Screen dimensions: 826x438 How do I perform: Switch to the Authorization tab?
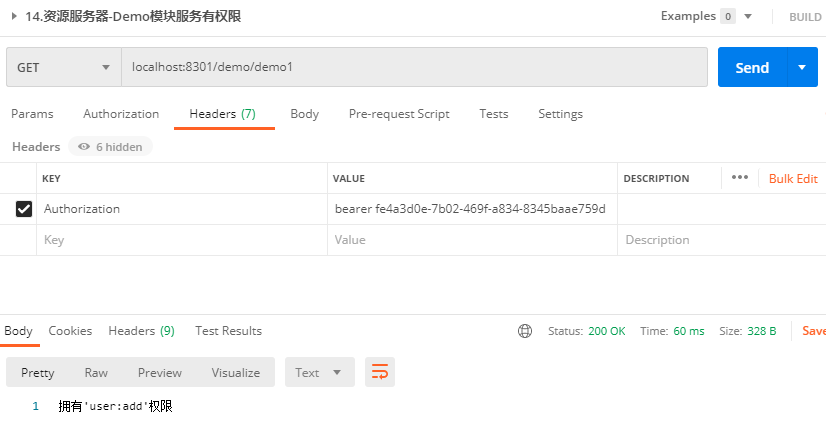point(121,114)
